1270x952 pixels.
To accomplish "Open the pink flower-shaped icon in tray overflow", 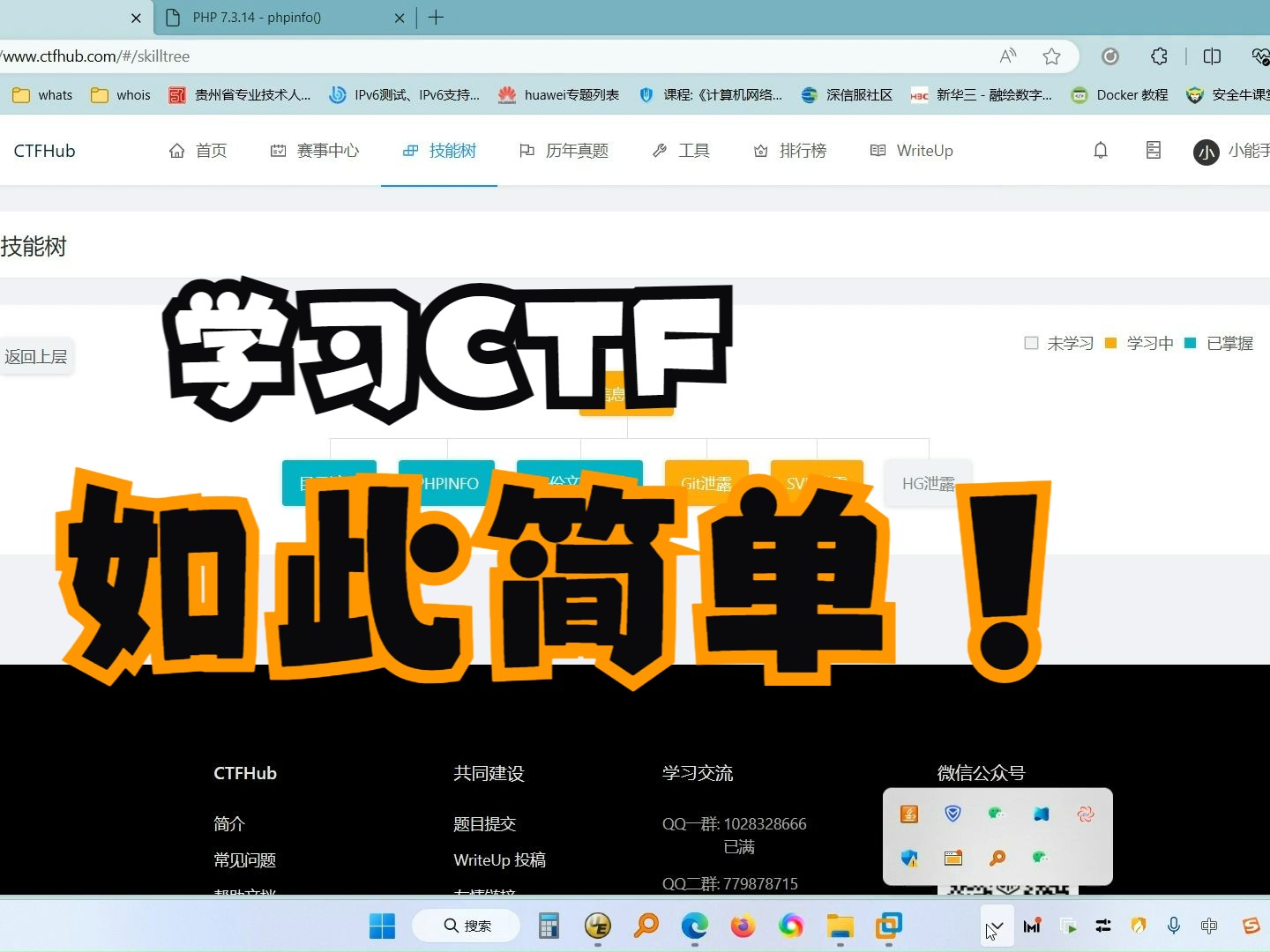I will 1086,814.
